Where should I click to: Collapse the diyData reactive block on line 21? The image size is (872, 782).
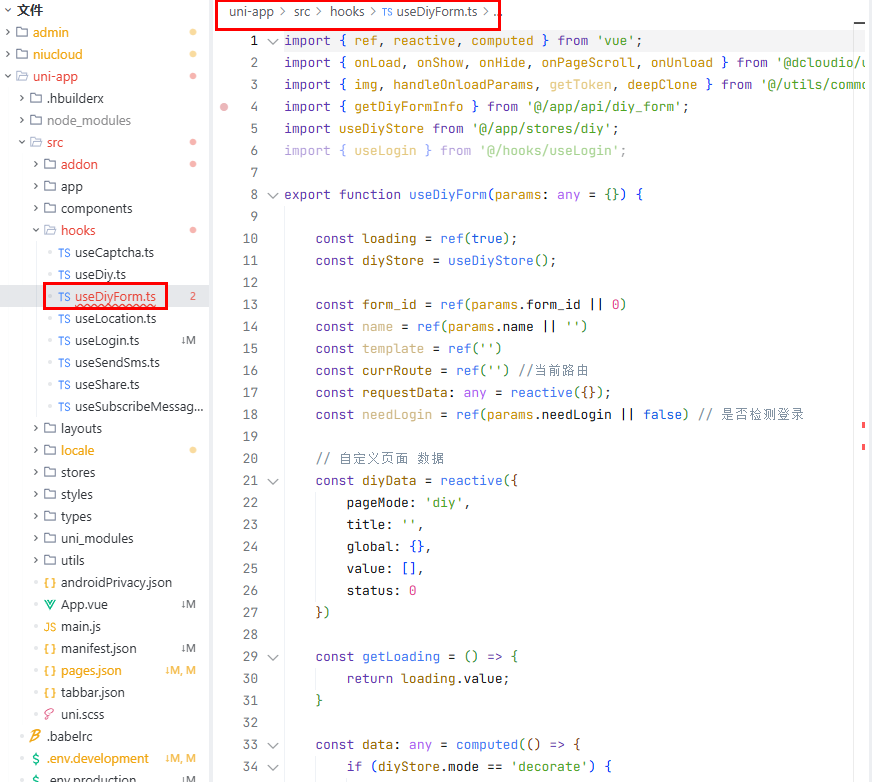[x=271, y=480]
